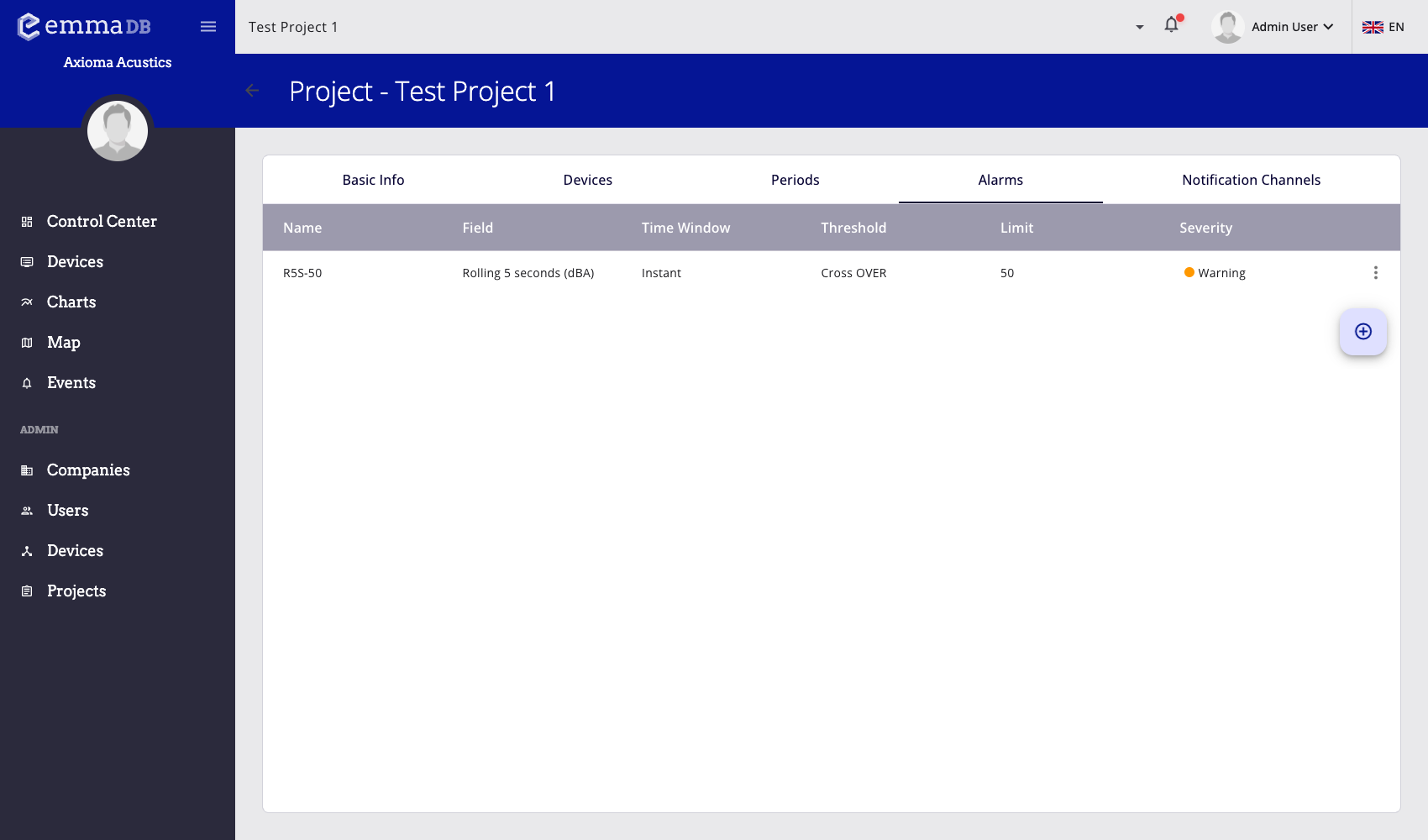Open the EN language selector
This screenshot has height=840, width=1428.
(x=1383, y=27)
